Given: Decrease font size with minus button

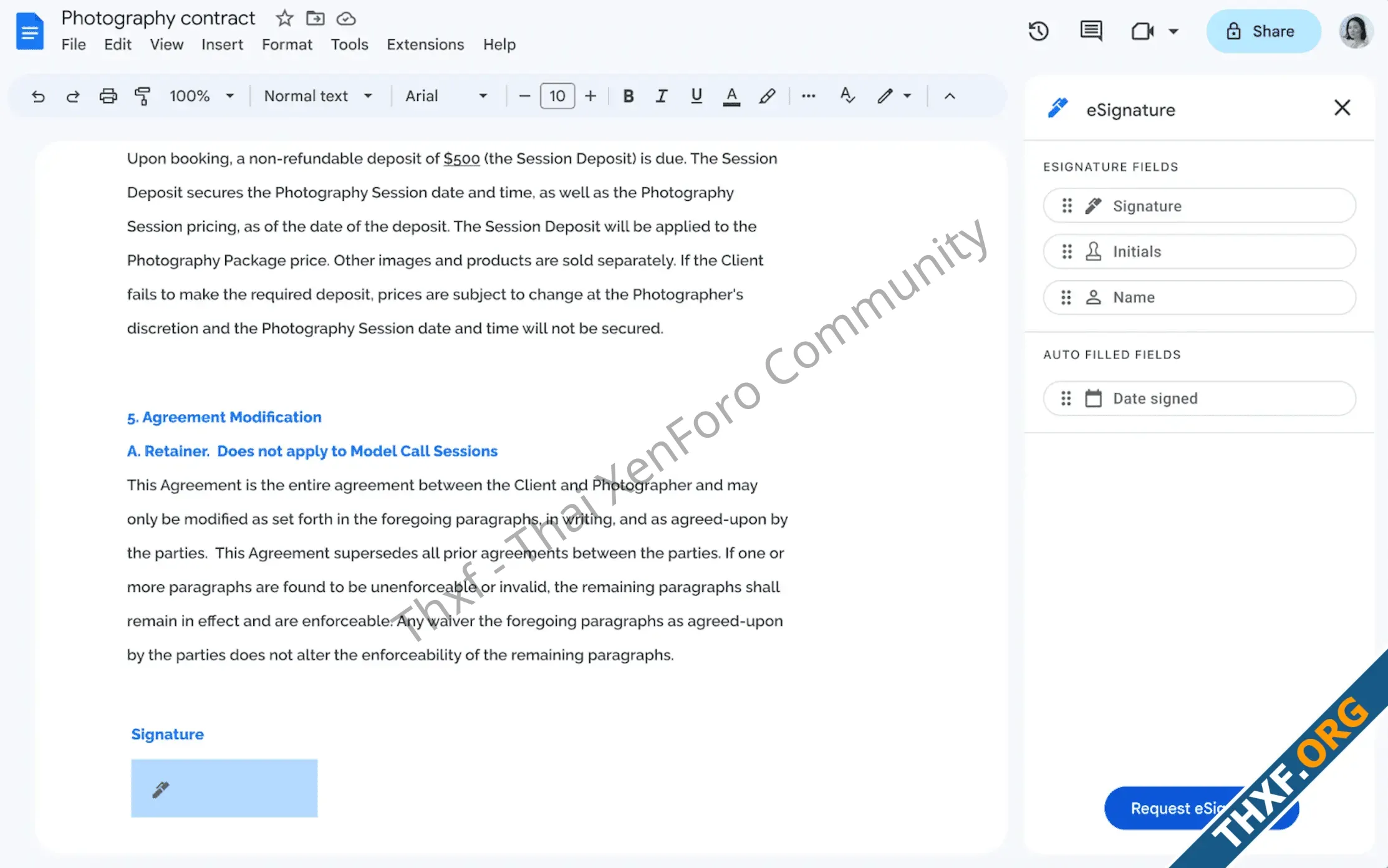Looking at the screenshot, I should pyautogui.click(x=524, y=96).
